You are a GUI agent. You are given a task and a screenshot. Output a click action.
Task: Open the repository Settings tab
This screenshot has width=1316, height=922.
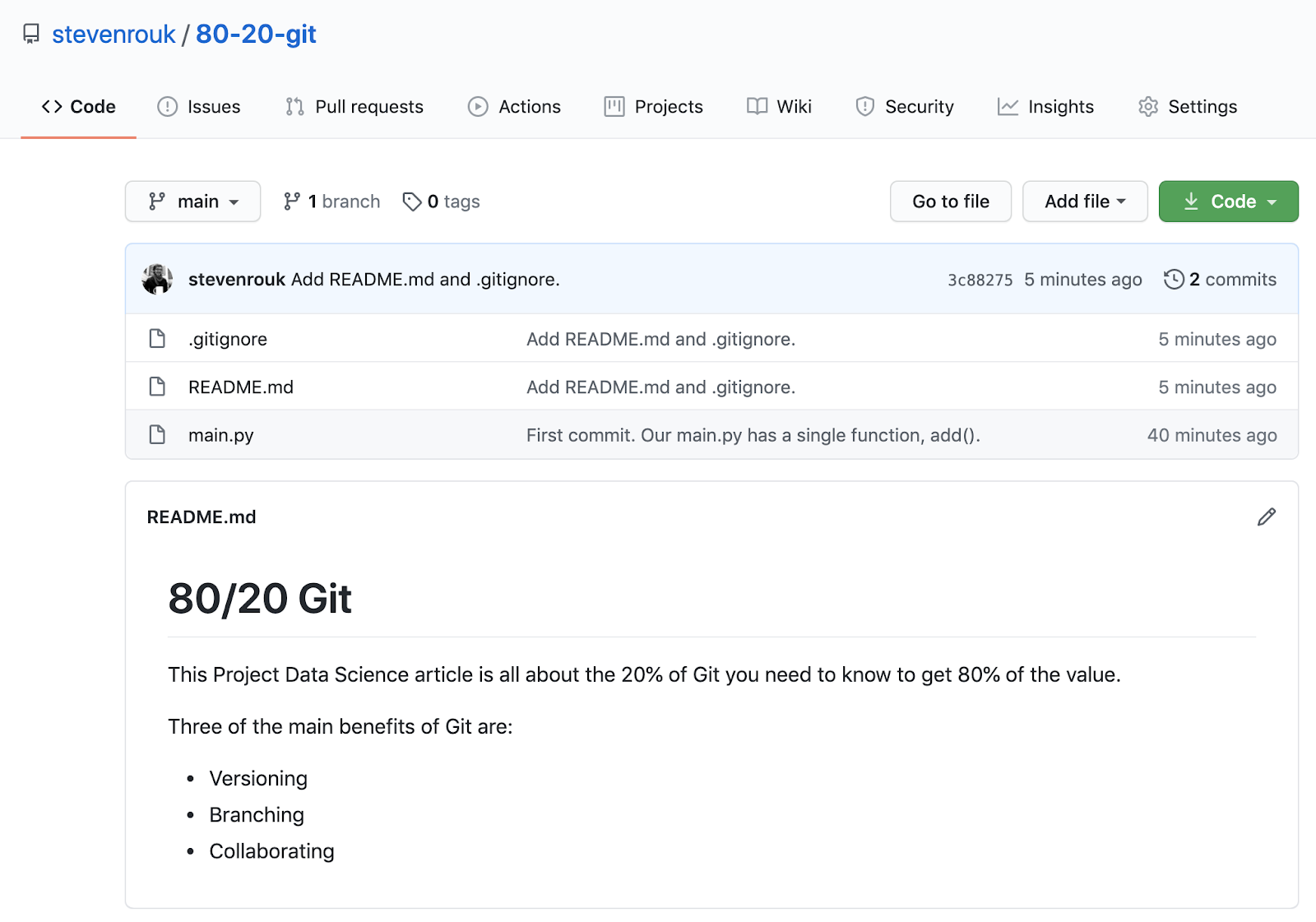1188,107
